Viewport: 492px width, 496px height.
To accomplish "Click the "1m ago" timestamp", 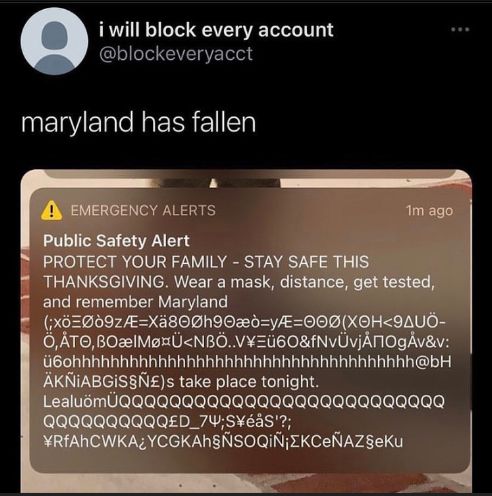I will coord(430,211).
